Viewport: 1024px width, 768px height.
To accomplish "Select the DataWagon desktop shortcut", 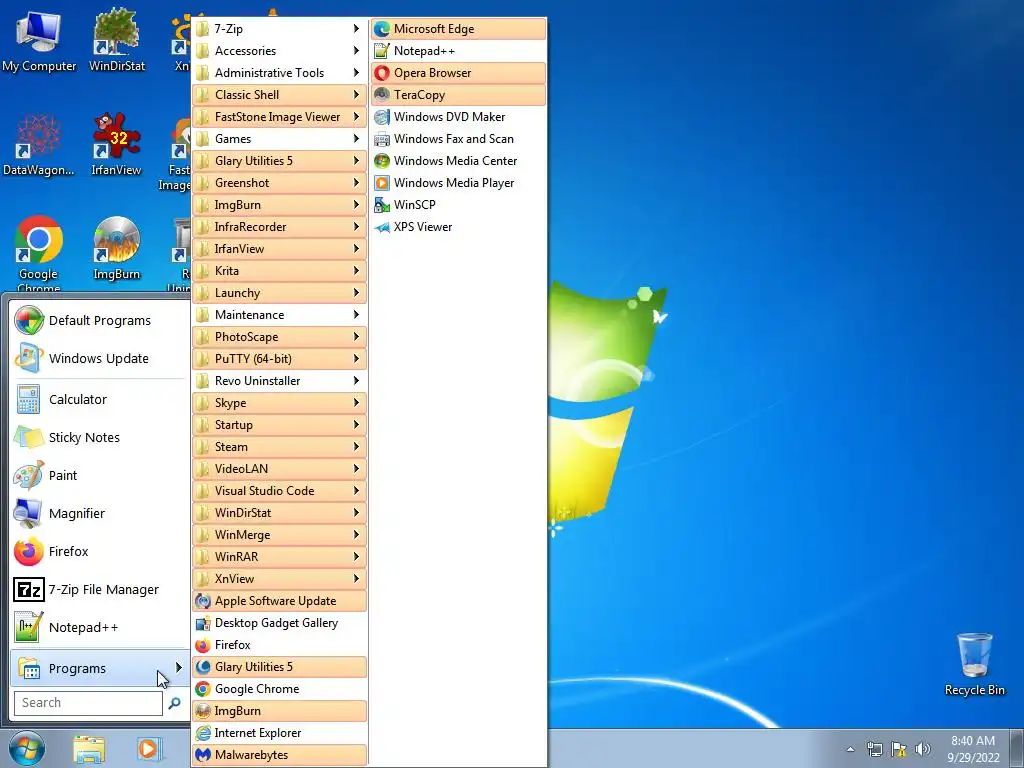I will point(39,144).
